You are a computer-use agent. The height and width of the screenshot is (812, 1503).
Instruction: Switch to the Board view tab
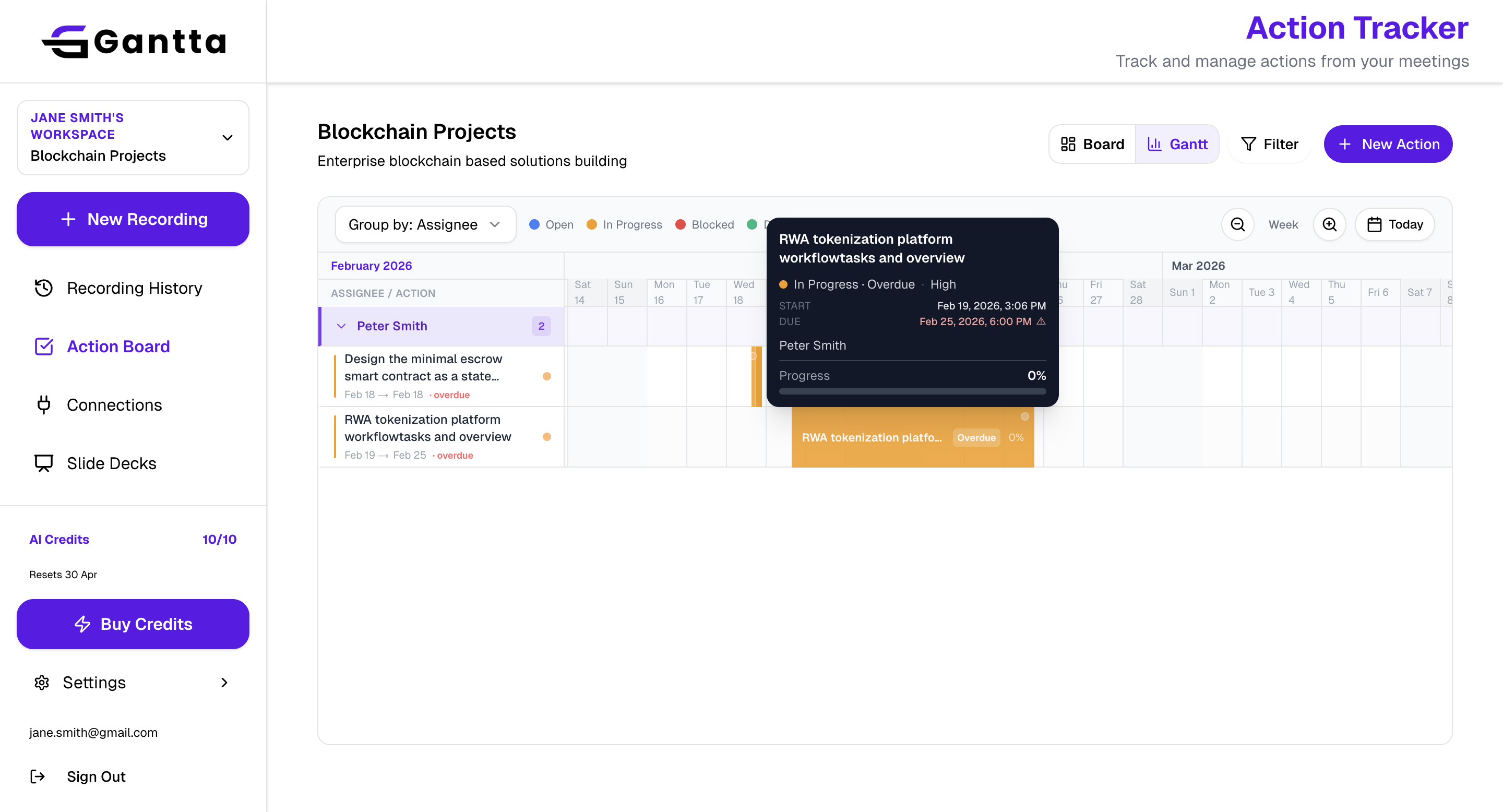point(1092,144)
